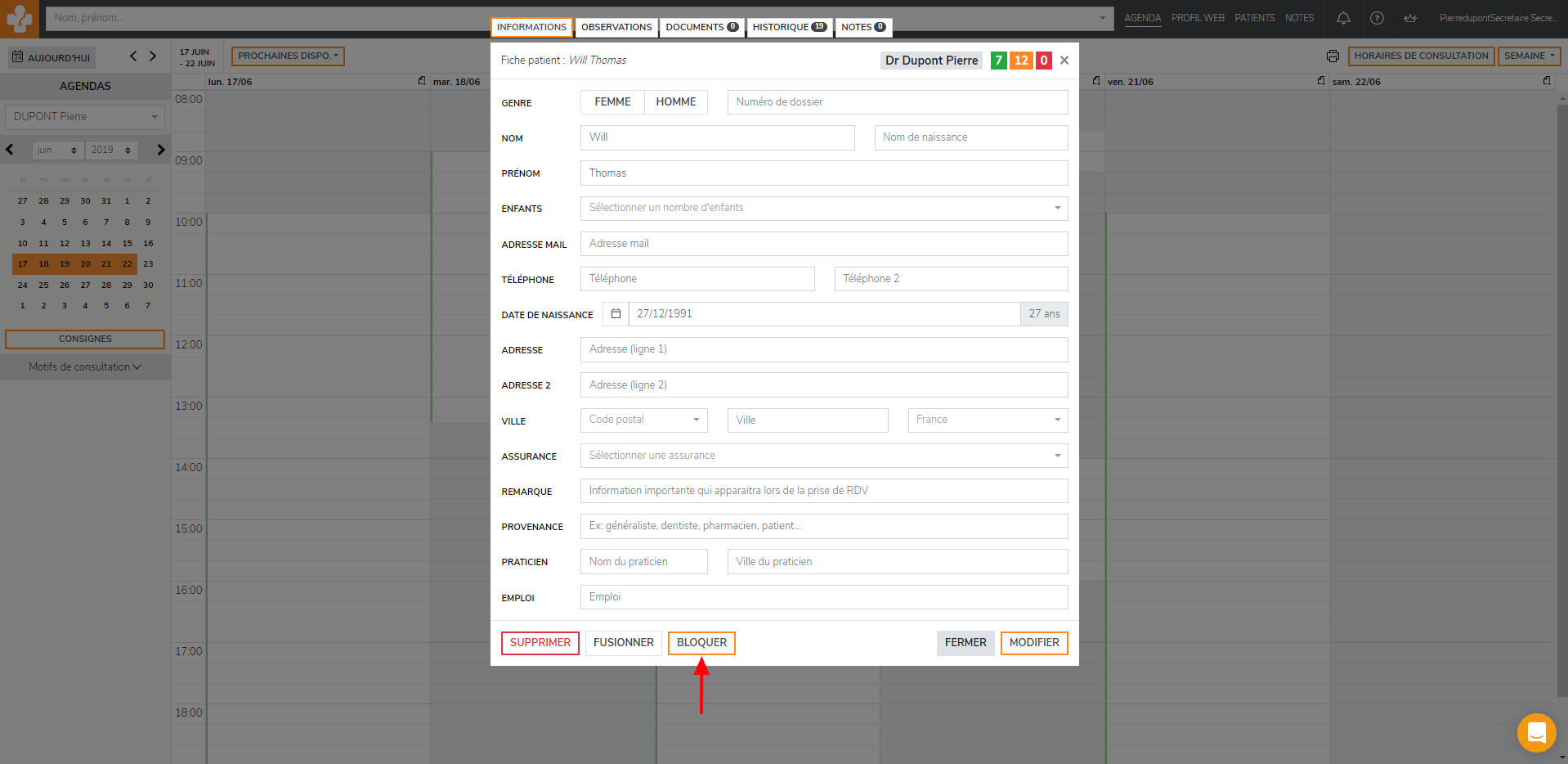Viewport: 1568px width, 764px height.
Task: Click the printer icon above the agenda
Action: [x=1333, y=56]
